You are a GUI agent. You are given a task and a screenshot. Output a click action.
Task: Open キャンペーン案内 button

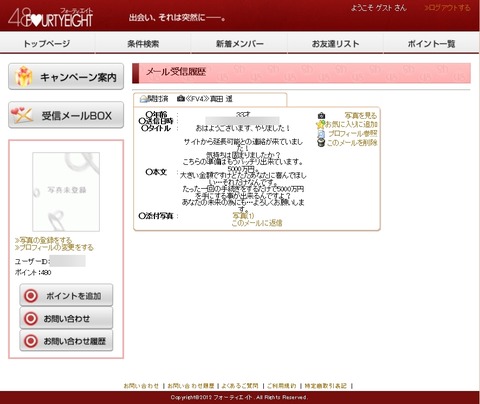pyautogui.click(x=66, y=77)
